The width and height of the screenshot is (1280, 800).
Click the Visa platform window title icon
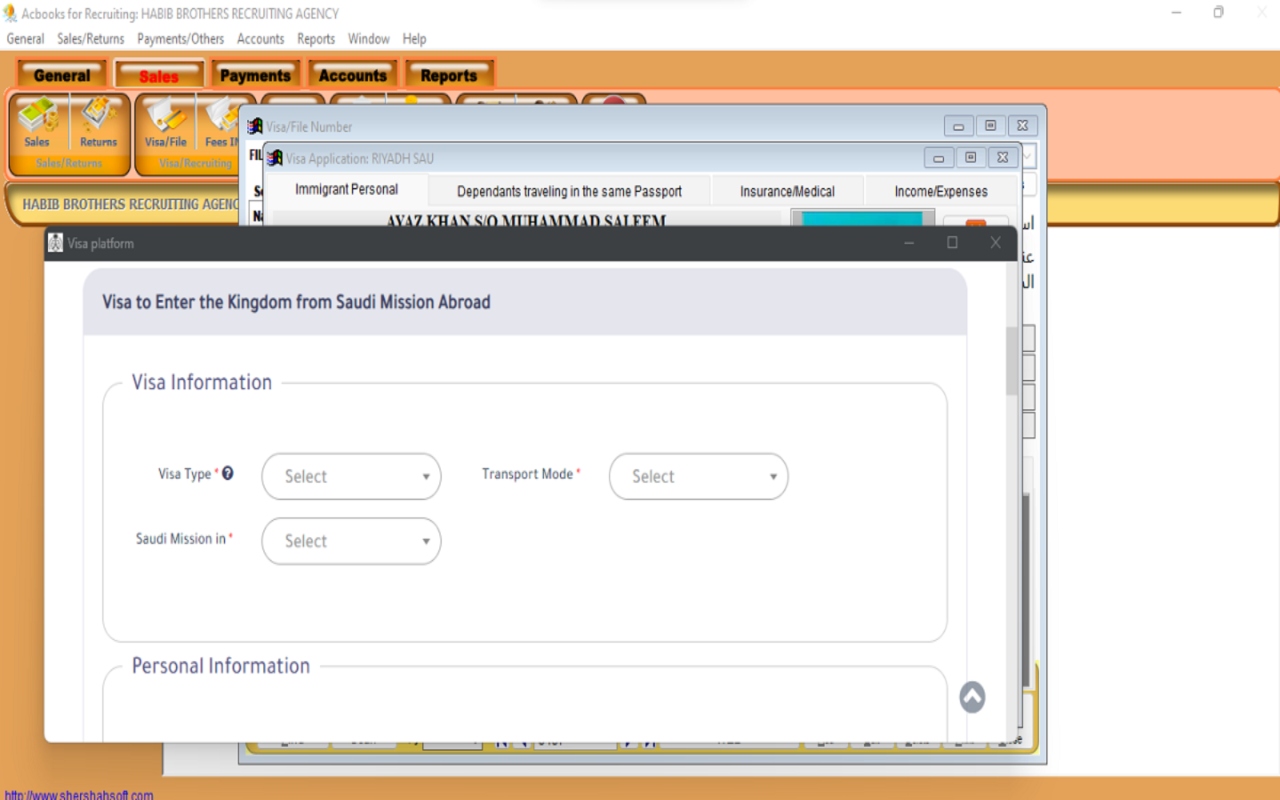point(56,243)
